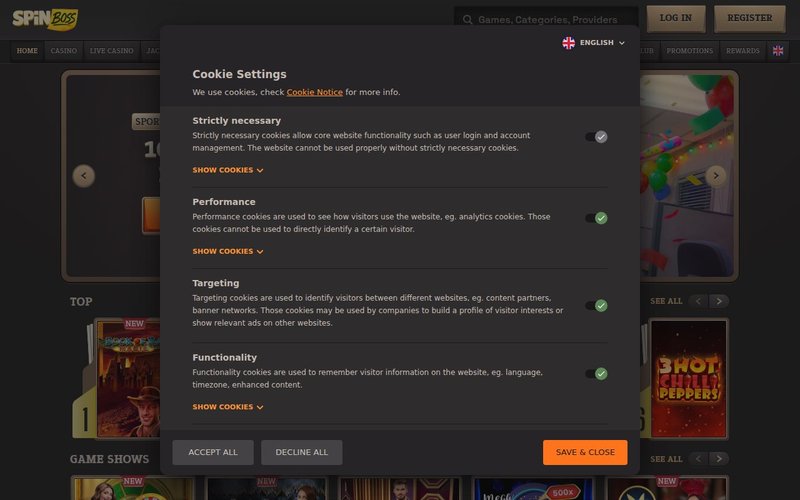This screenshot has width=800, height=500.
Task: Open the Live Casino menu item
Action: coord(112,51)
